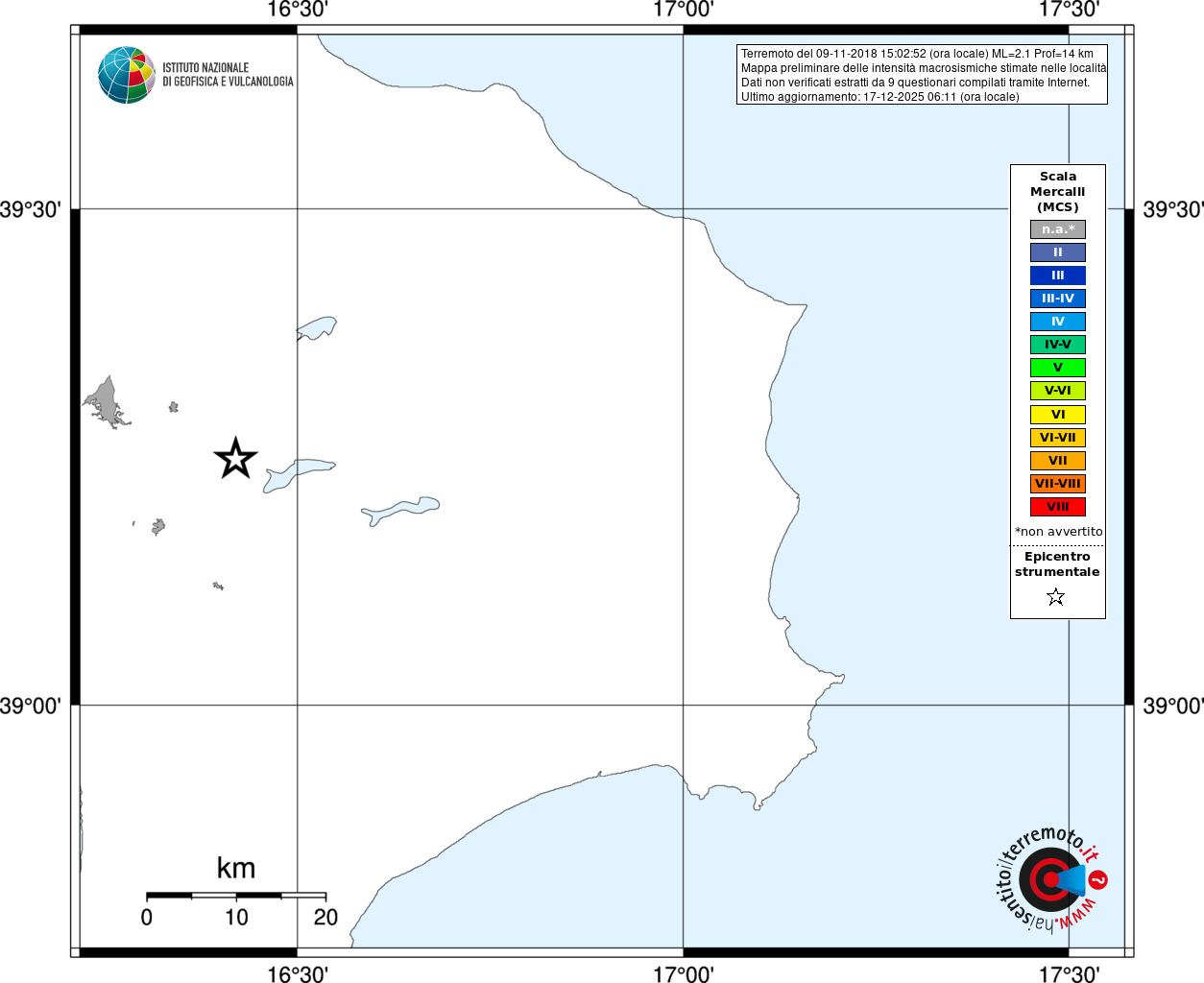Click the 'Ultimo aggiornamento' timestamp line
Screen dimensions: 1204x983
[x=879, y=97]
